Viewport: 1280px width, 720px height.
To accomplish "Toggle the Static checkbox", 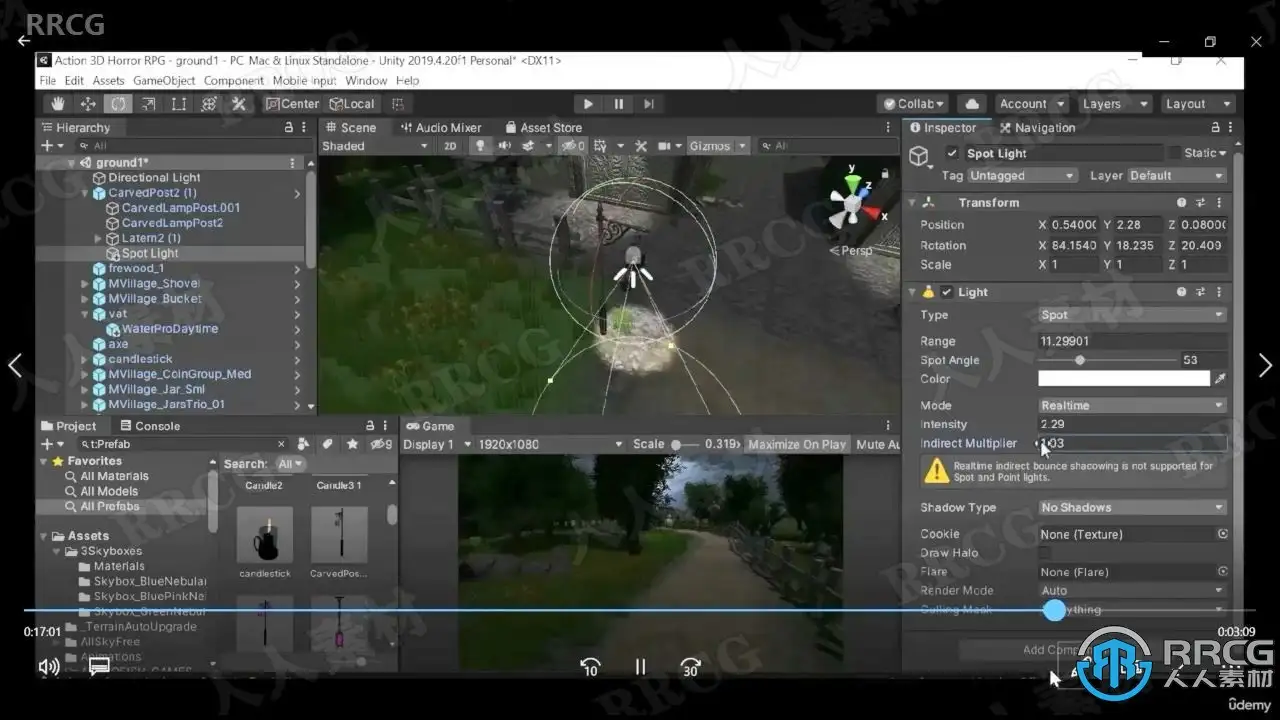I will click(x=1174, y=153).
